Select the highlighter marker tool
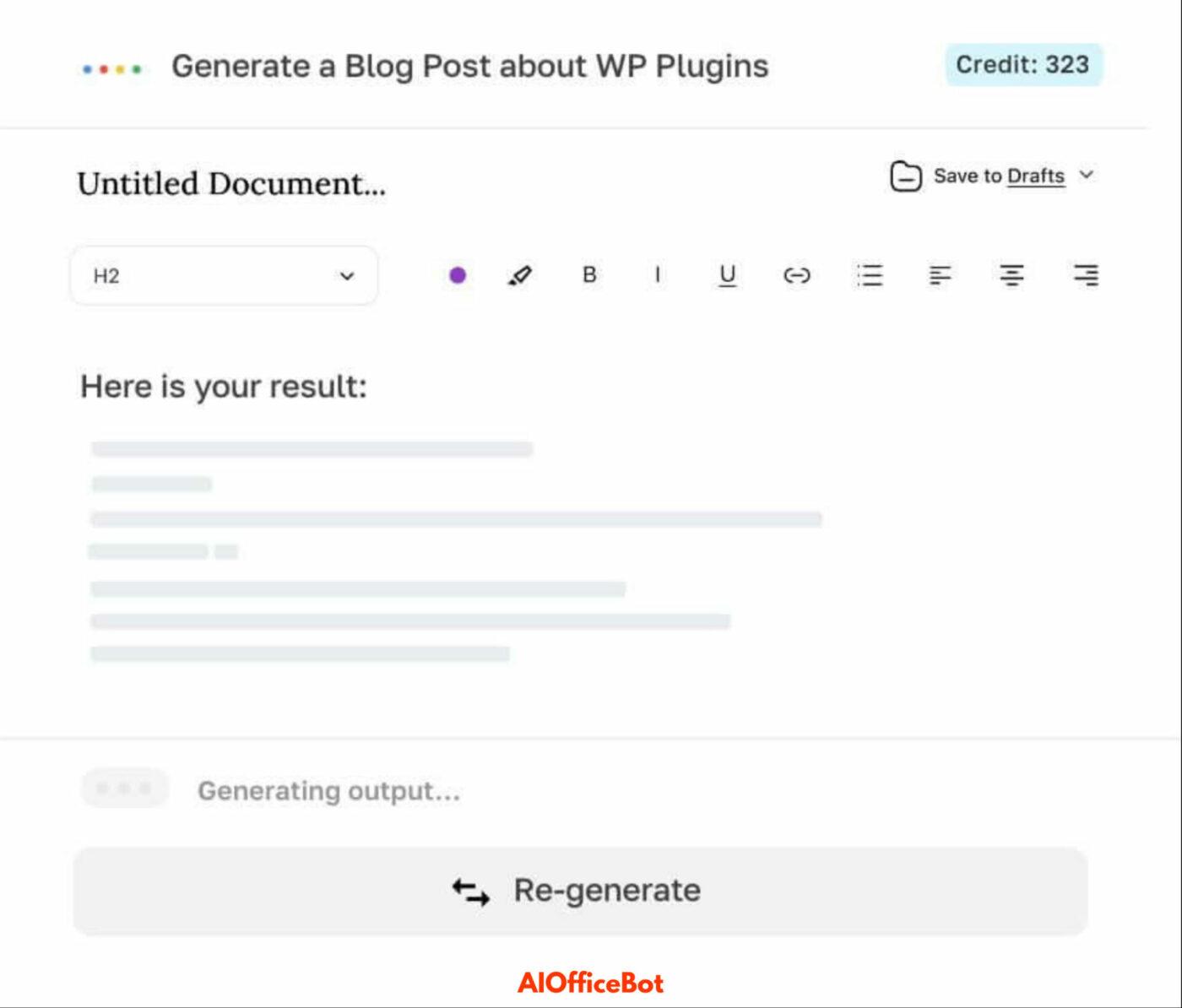Image resolution: width=1182 pixels, height=1008 pixels. click(x=520, y=275)
